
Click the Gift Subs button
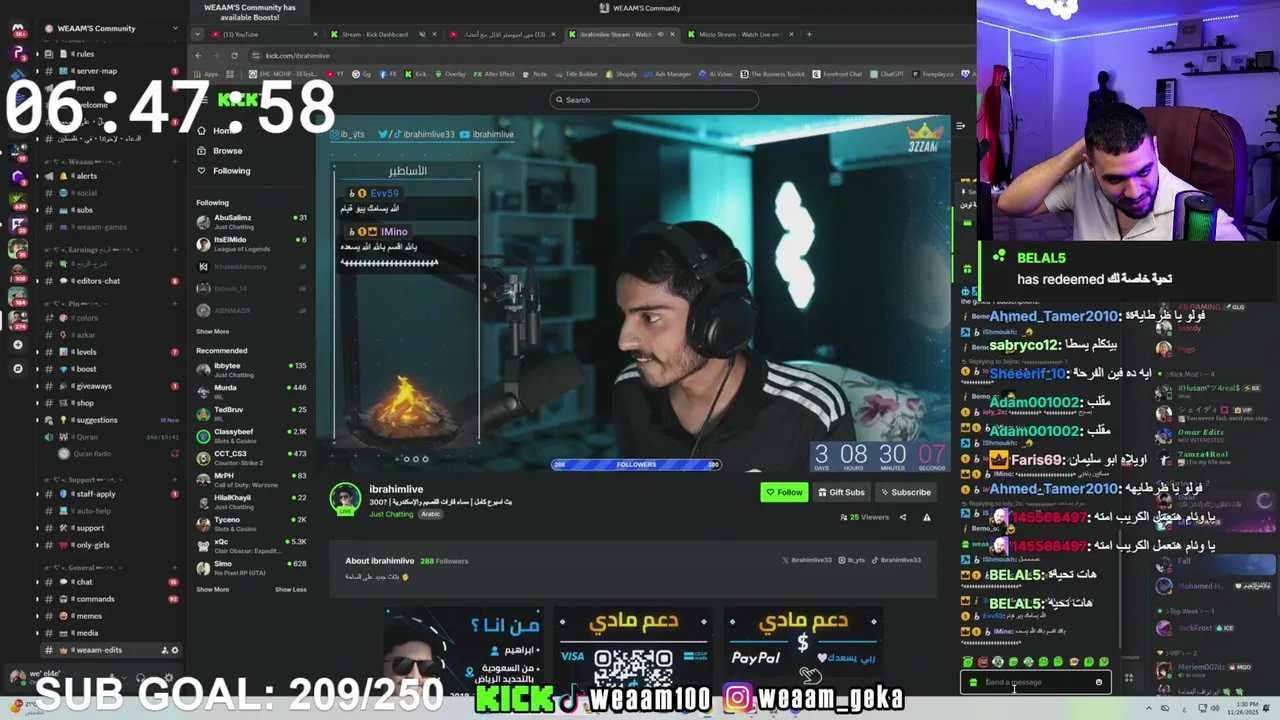click(x=841, y=492)
